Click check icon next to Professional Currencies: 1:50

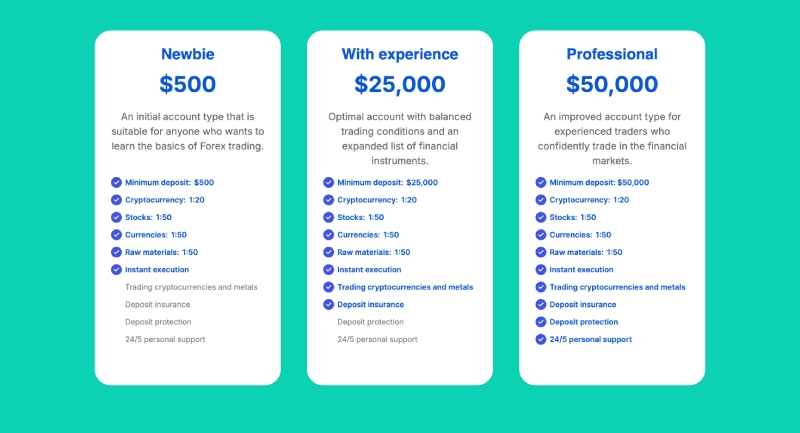(x=540, y=235)
